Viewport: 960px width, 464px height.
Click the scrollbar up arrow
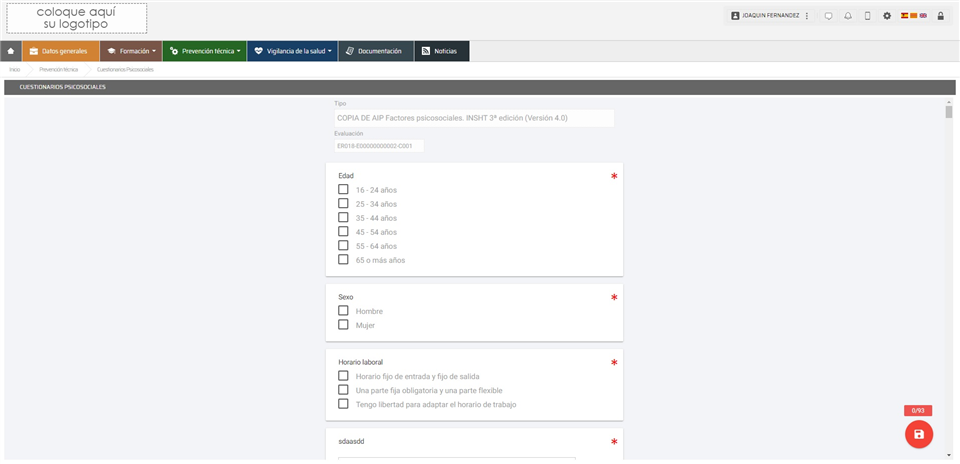tap(949, 102)
